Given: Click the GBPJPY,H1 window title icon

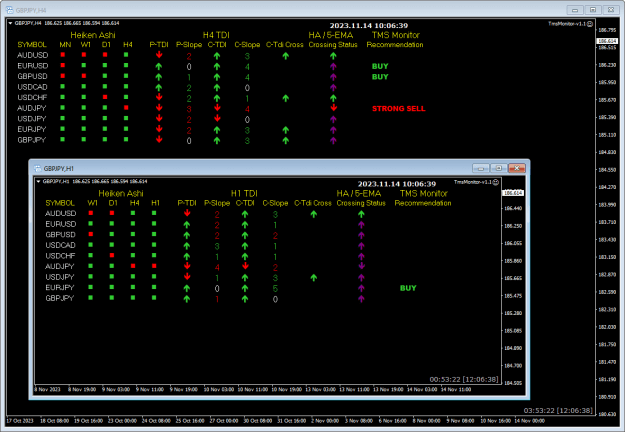Looking at the screenshot, I should coord(37,169).
